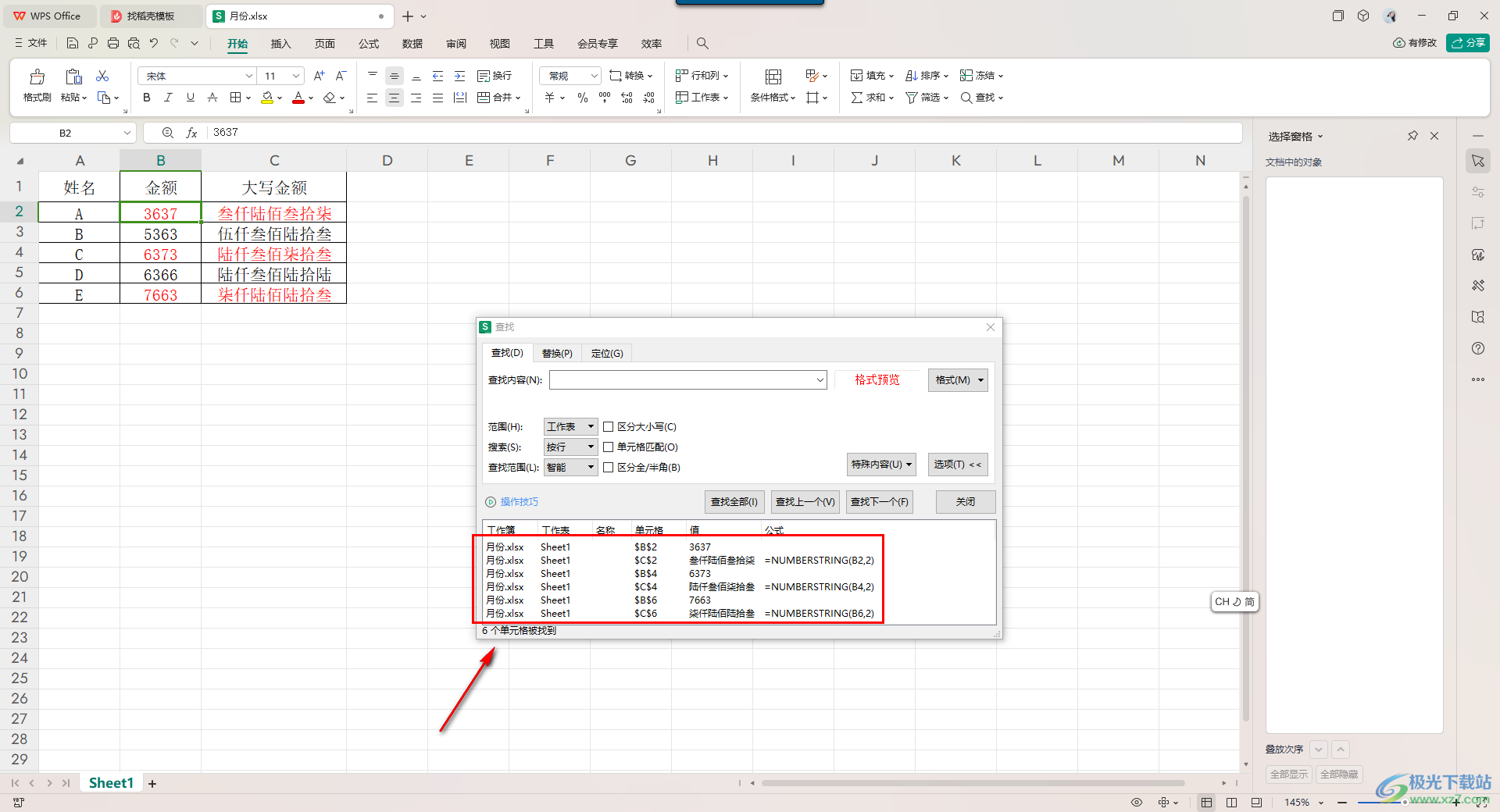
Task: Select the $C$4 search result row
Action: pyautogui.click(x=680, y=587)
